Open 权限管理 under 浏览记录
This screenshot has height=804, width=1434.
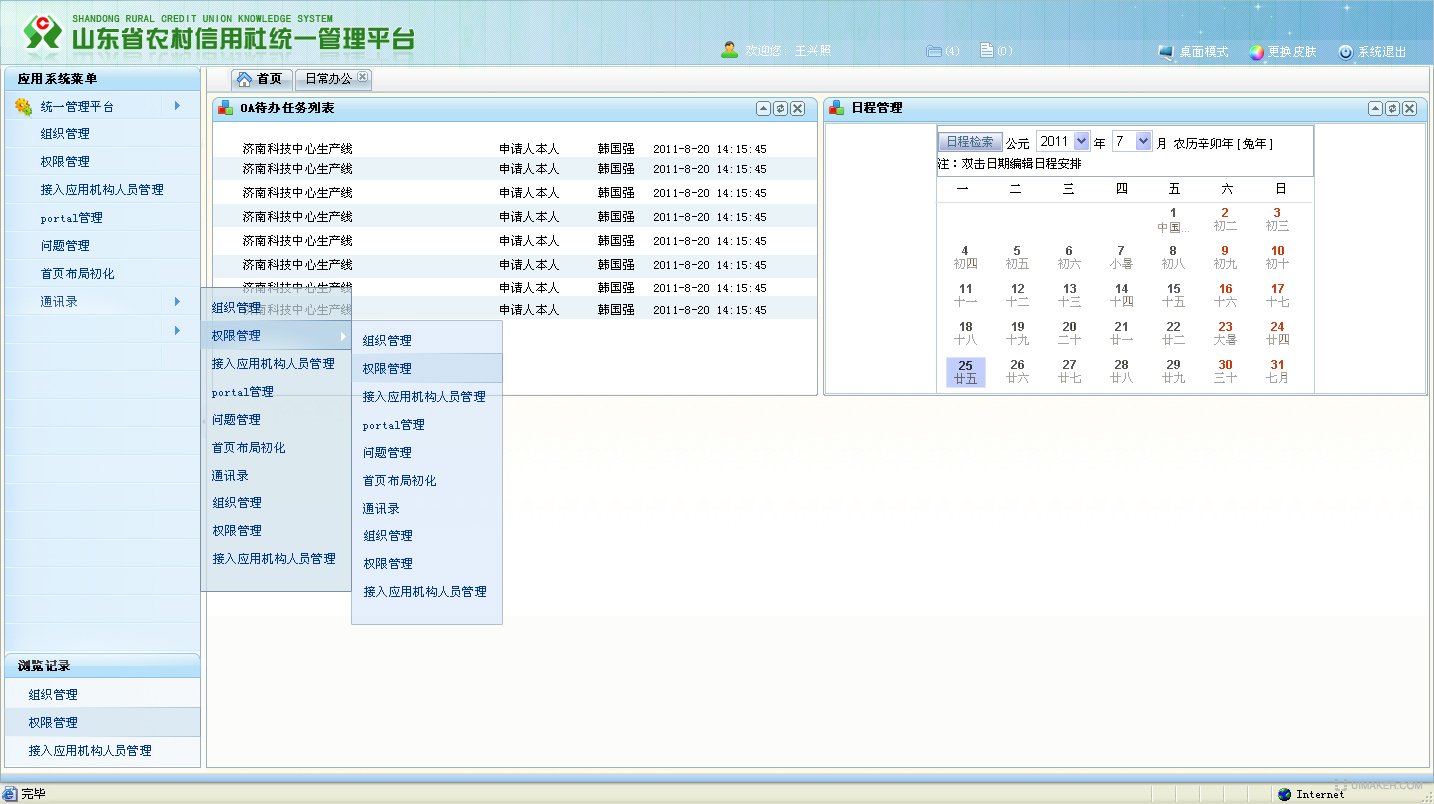coord(103,722)
